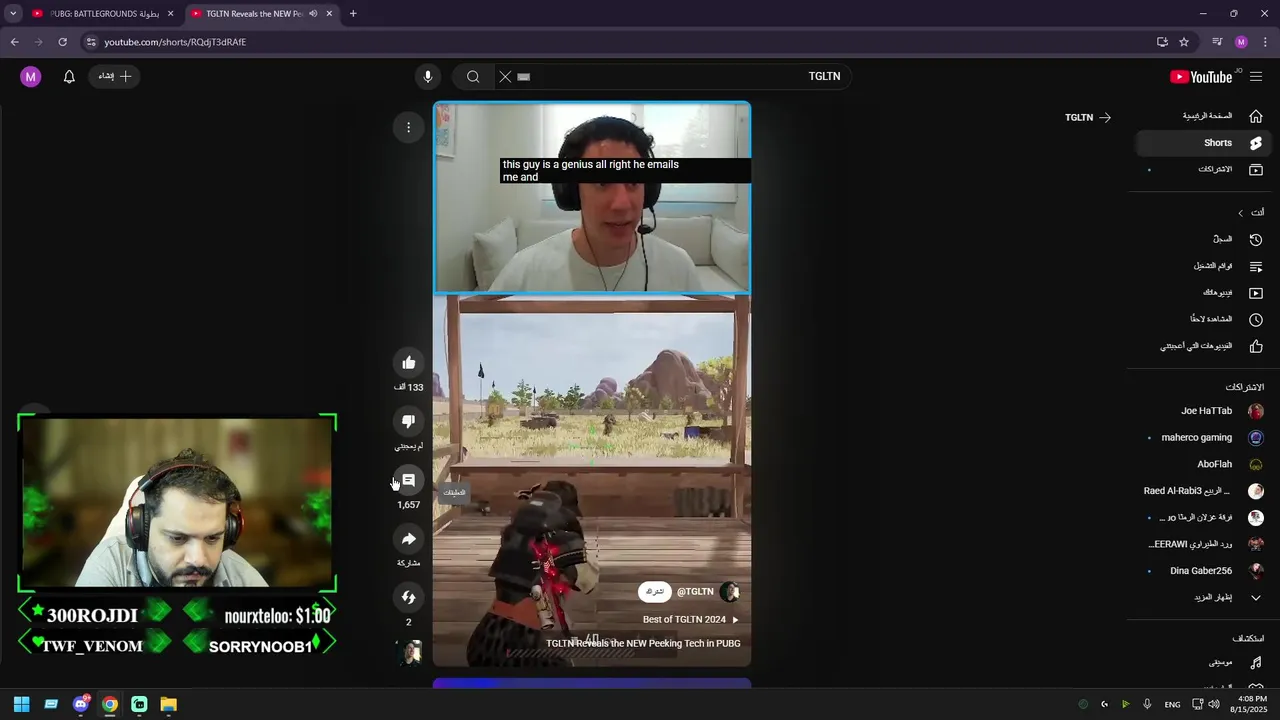The height and width of the screenshot is (720, 1280).
Task: Reload the YouTube page
Action: (x=62, y=42)
